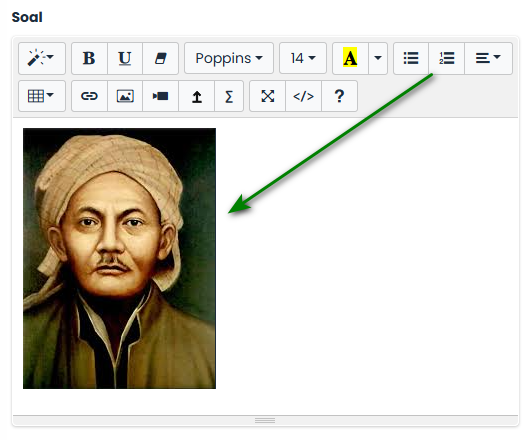Image resolution: width=532 pixels, height=440 pixels.
Task: Open the font size 14 dropdown
Action: coord(303,58)
